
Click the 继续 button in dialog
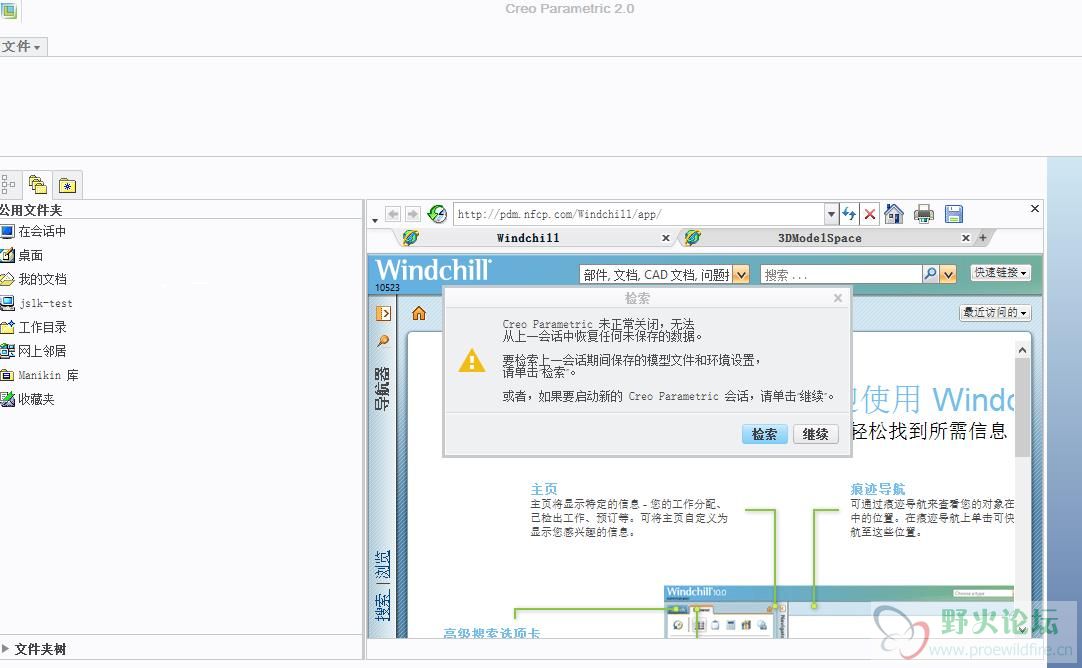pos(816,434)
